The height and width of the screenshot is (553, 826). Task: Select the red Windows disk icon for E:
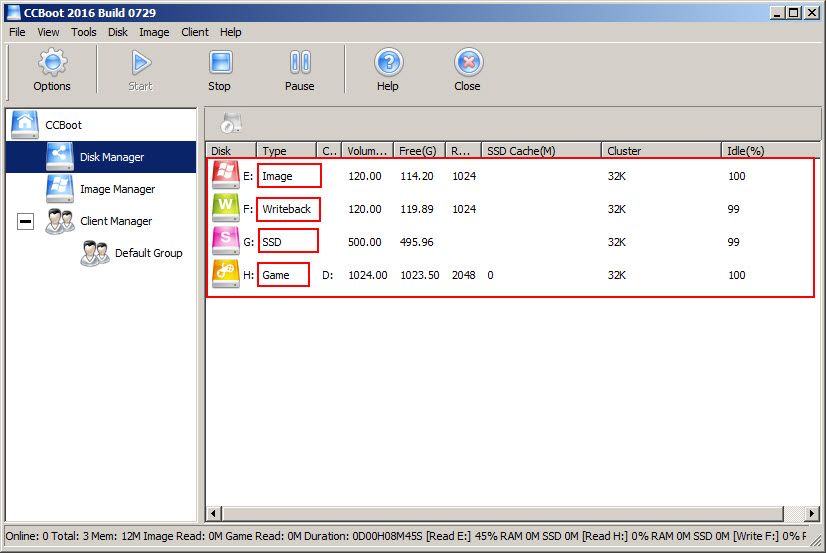coord(225,175)
